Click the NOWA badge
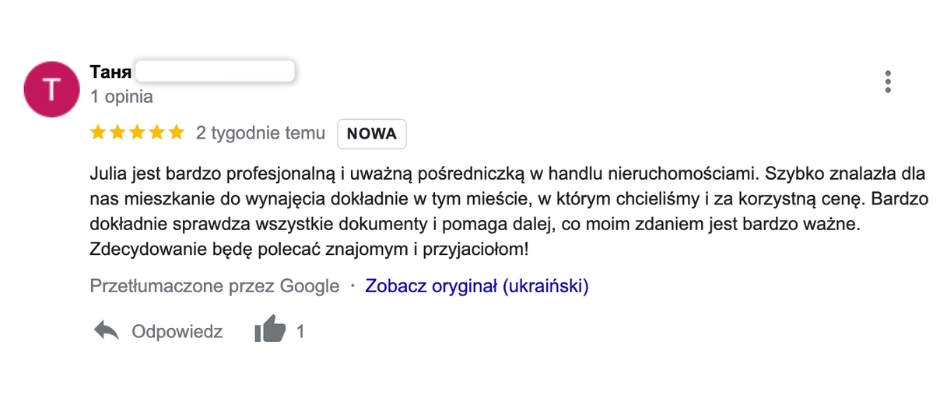Image resolution: width=940 pixels, height=400 pixels. point(372,134)
